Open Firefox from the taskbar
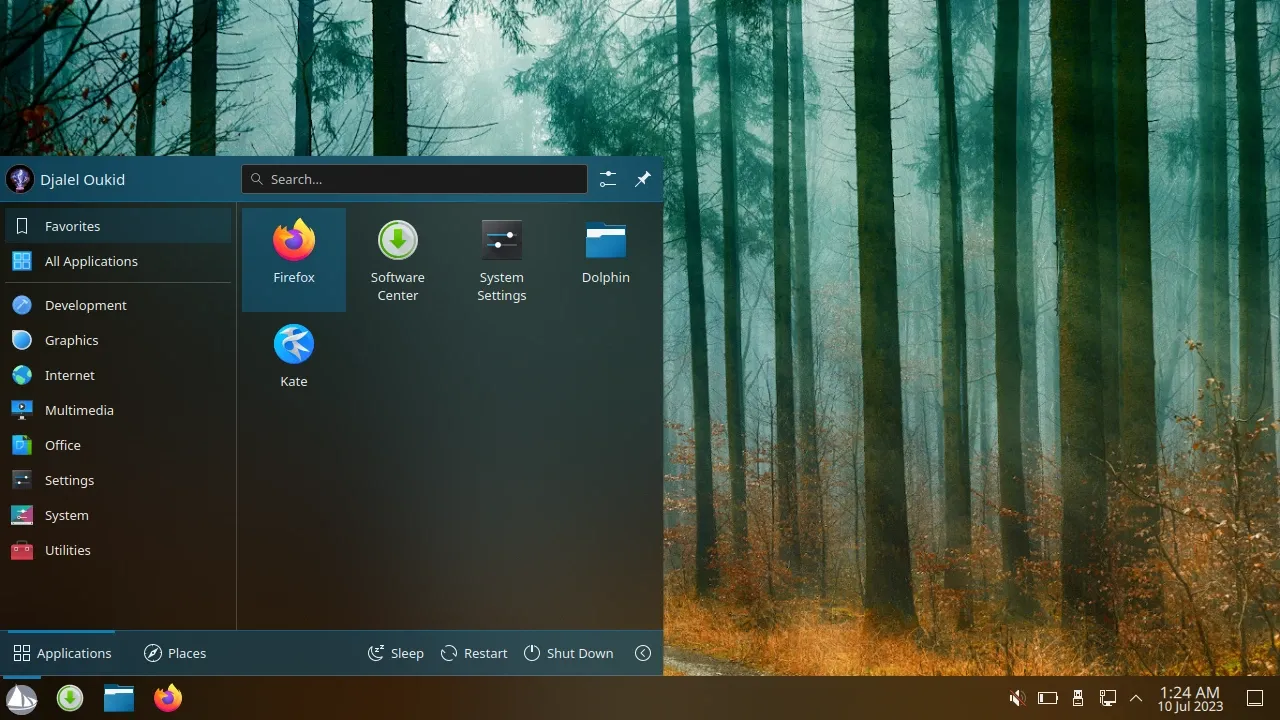Image resolution: width=1280 pixels, height=720 pixels. tap(168, 698)
